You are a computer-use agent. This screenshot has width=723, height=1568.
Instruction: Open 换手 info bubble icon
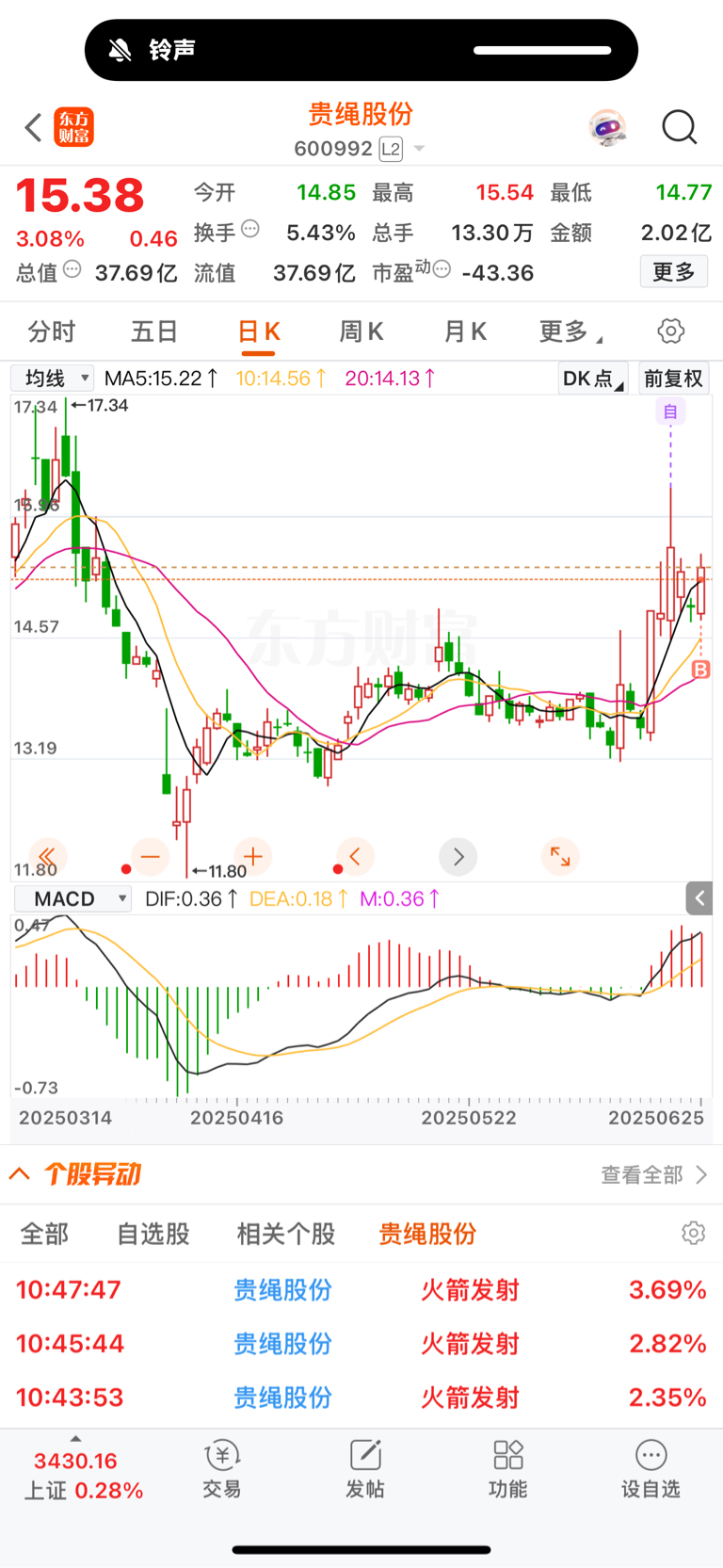(250, 228)
